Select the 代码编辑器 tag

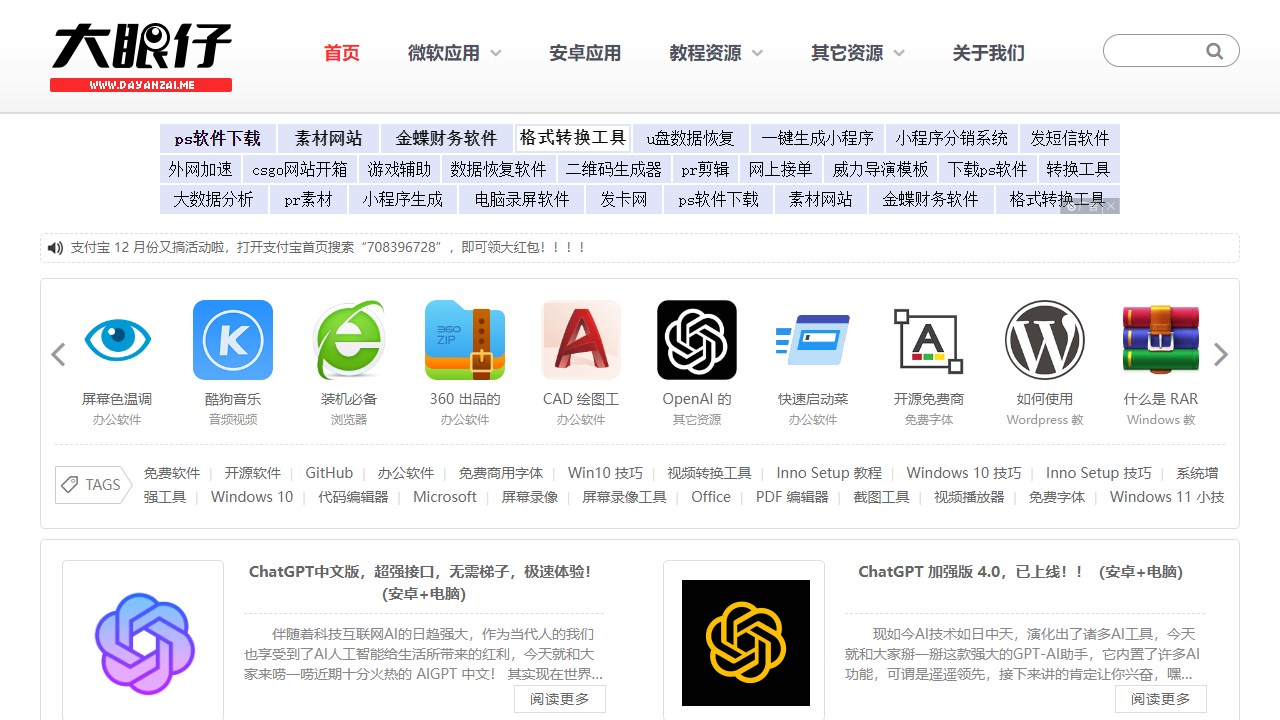[x=353, y=497]
